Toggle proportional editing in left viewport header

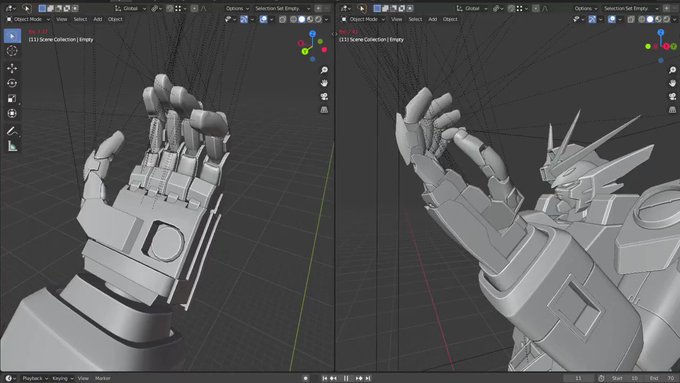click(x=194, y=8)
